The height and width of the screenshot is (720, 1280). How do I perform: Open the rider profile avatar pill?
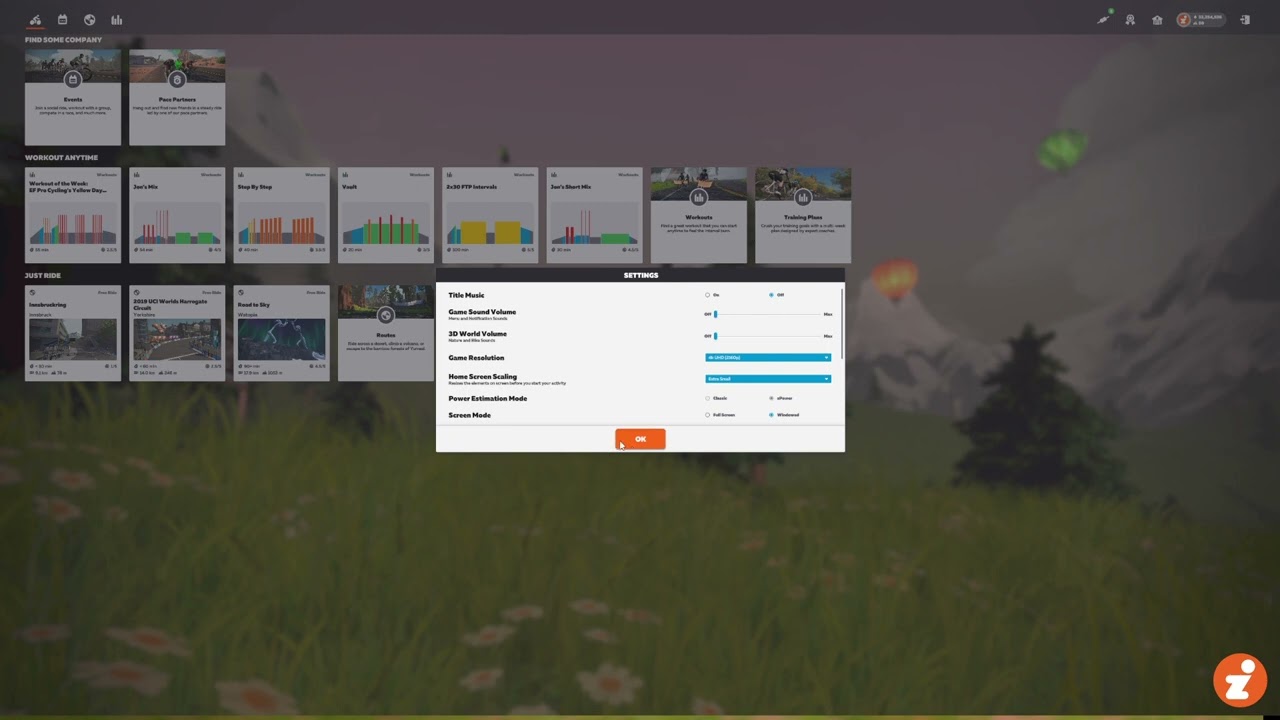coord(1200,19)
